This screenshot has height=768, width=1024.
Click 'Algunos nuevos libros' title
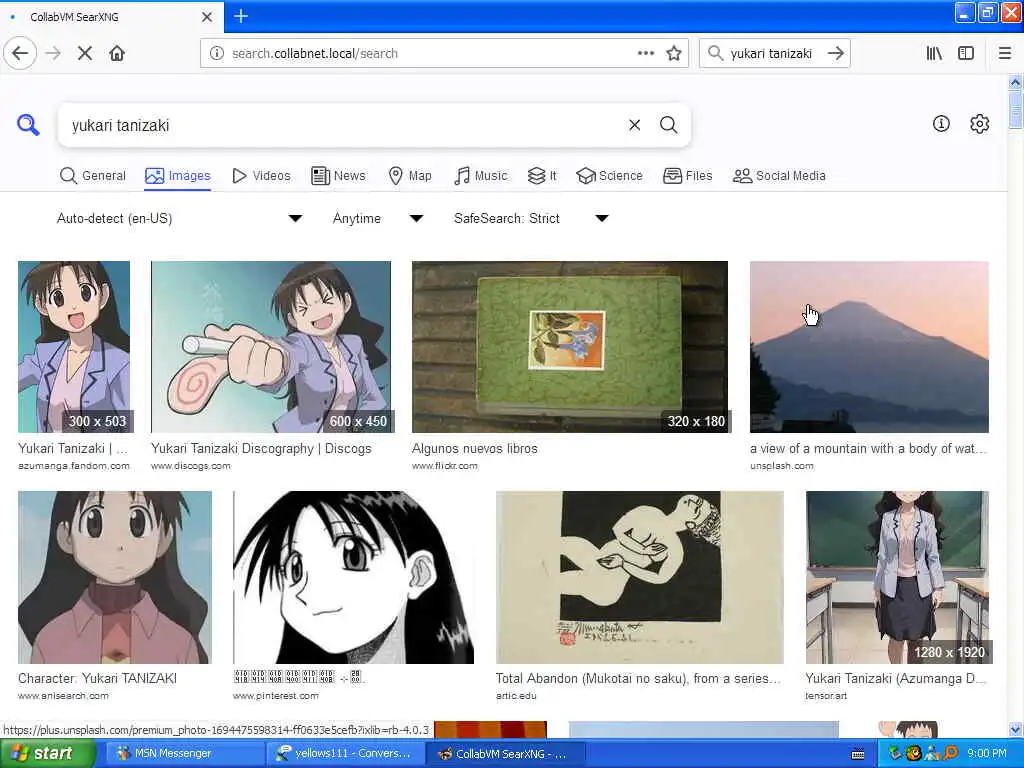tap(475, 449)
